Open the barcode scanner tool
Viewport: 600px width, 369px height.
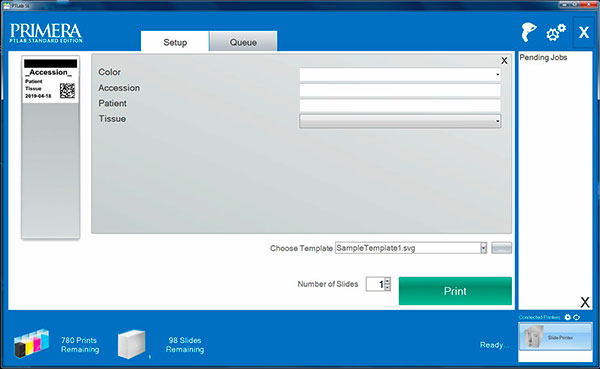(529, 32)
